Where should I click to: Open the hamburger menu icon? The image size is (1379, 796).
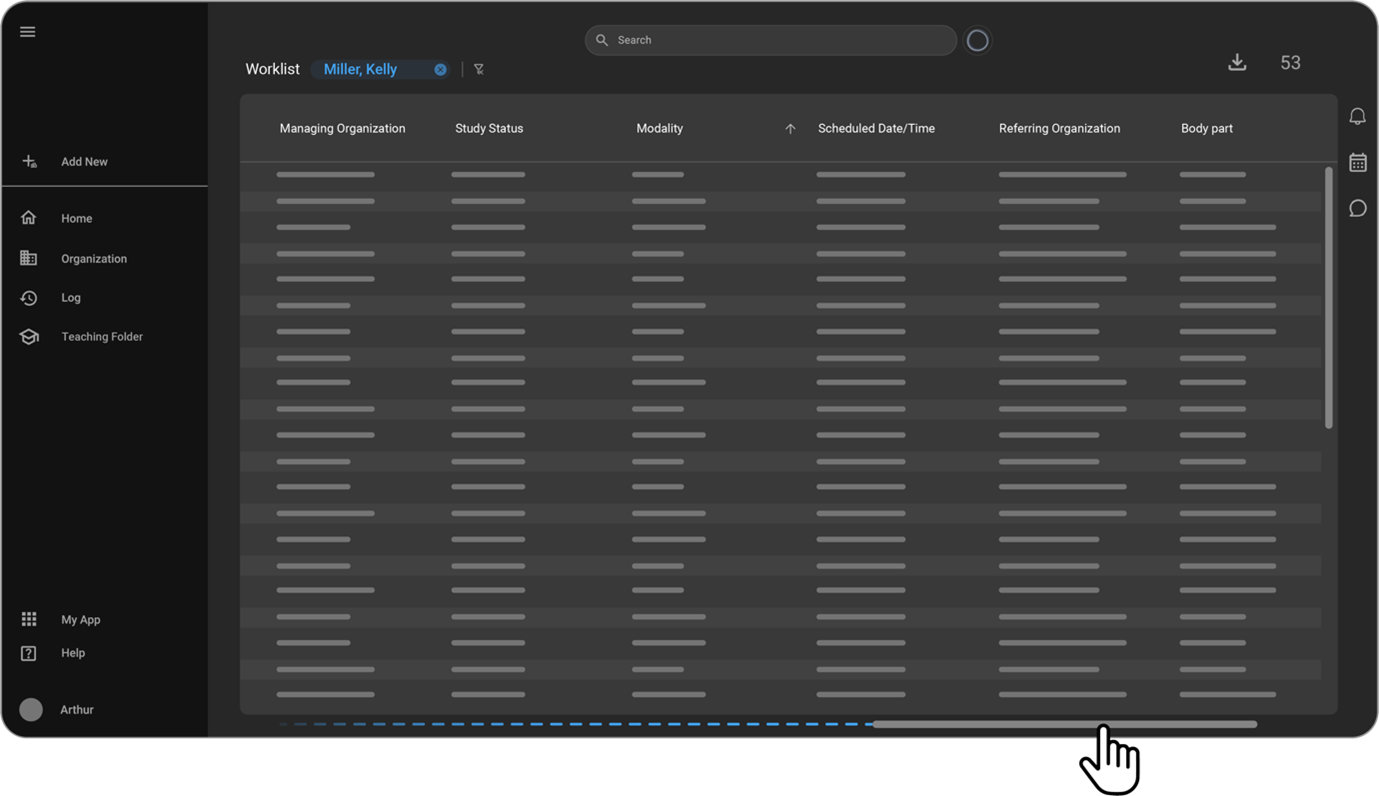[28, 32]
